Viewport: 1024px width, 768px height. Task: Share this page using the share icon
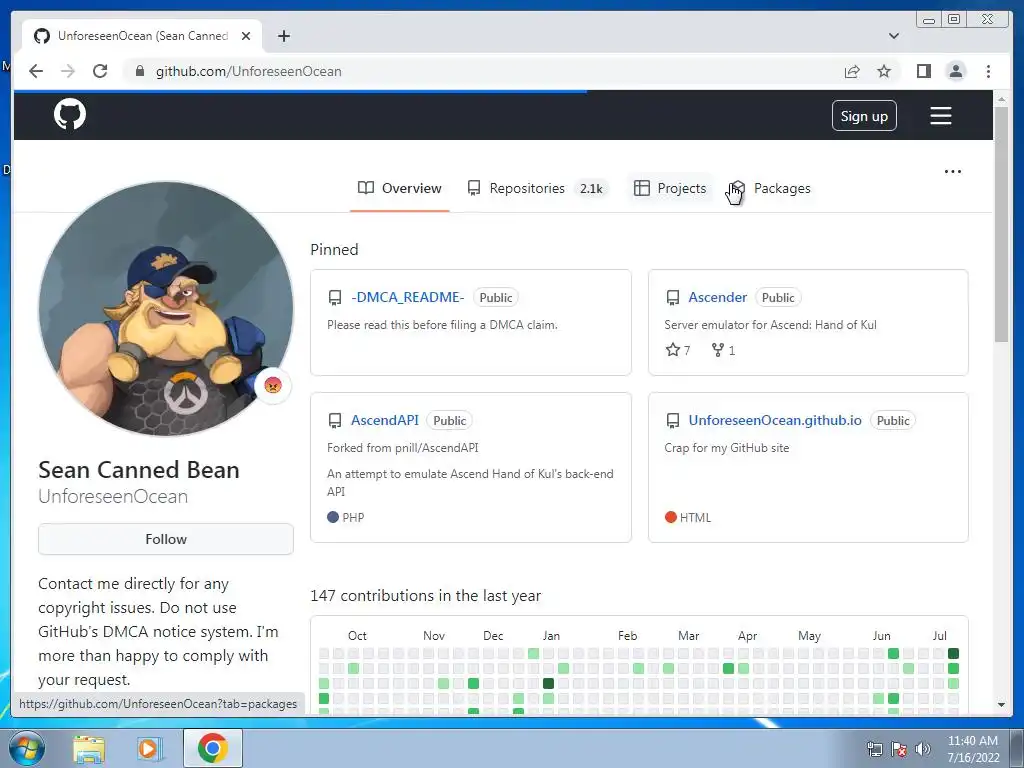(x=852, y=71)
